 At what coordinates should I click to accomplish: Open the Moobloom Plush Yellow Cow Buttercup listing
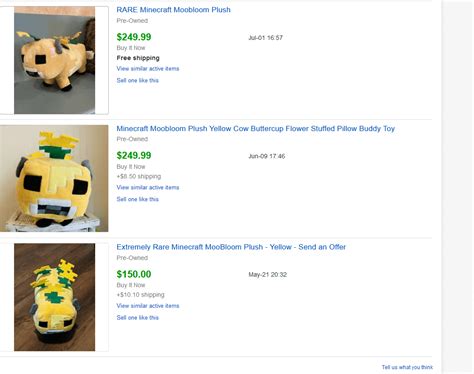(x=255, y=128)
